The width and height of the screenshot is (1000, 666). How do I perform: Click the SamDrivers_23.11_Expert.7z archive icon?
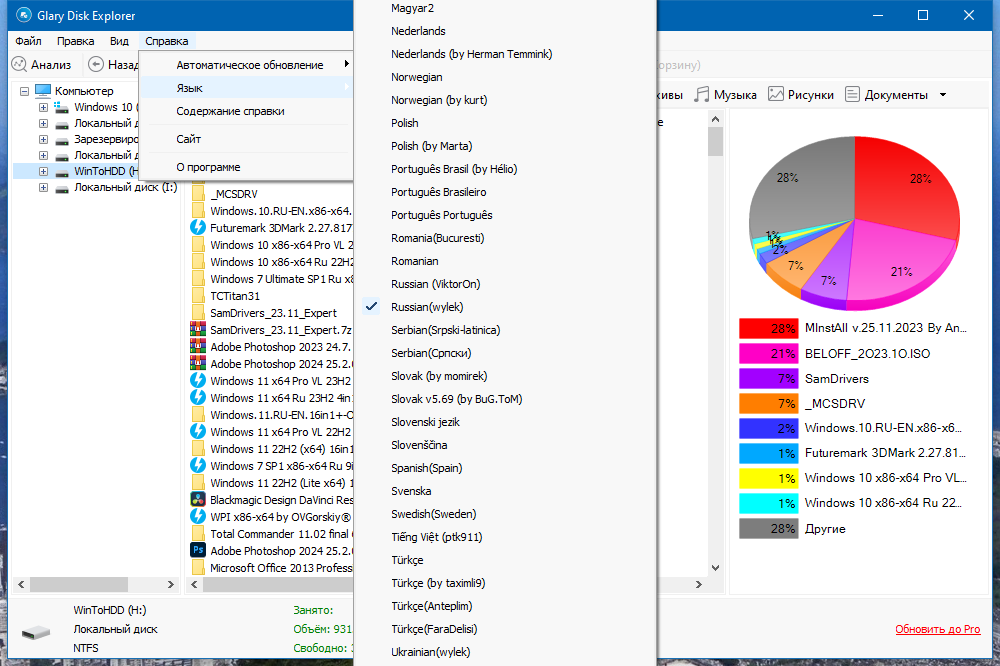point(198,330)
